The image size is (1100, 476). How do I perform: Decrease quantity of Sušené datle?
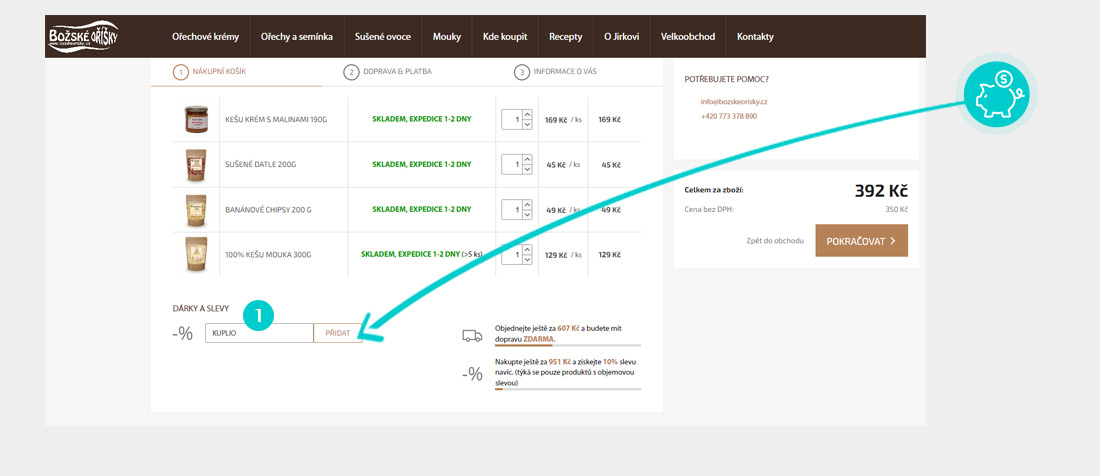click(x=527, y=170)
